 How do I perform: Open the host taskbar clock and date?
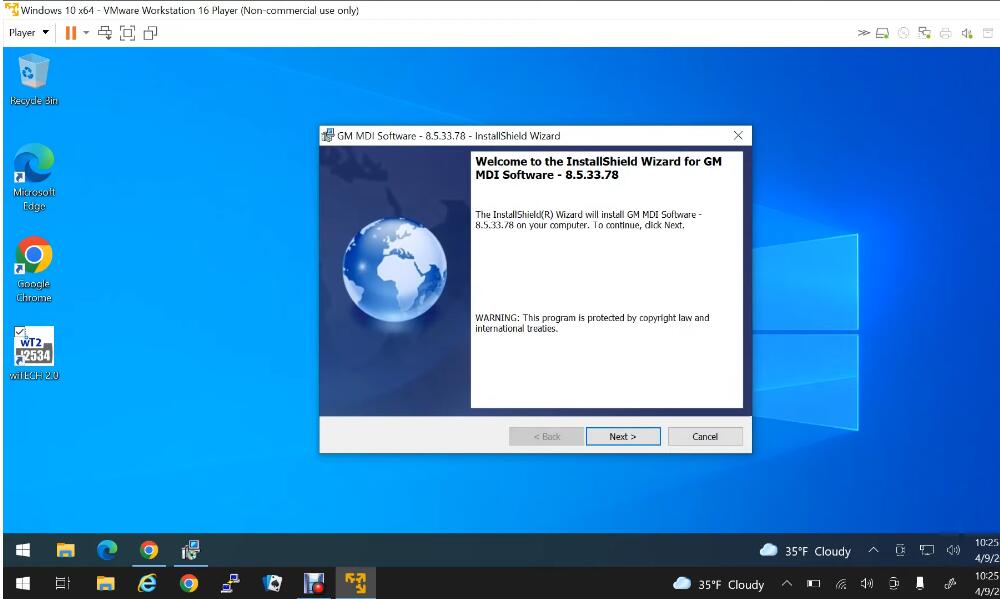click(x=987, y=584)
